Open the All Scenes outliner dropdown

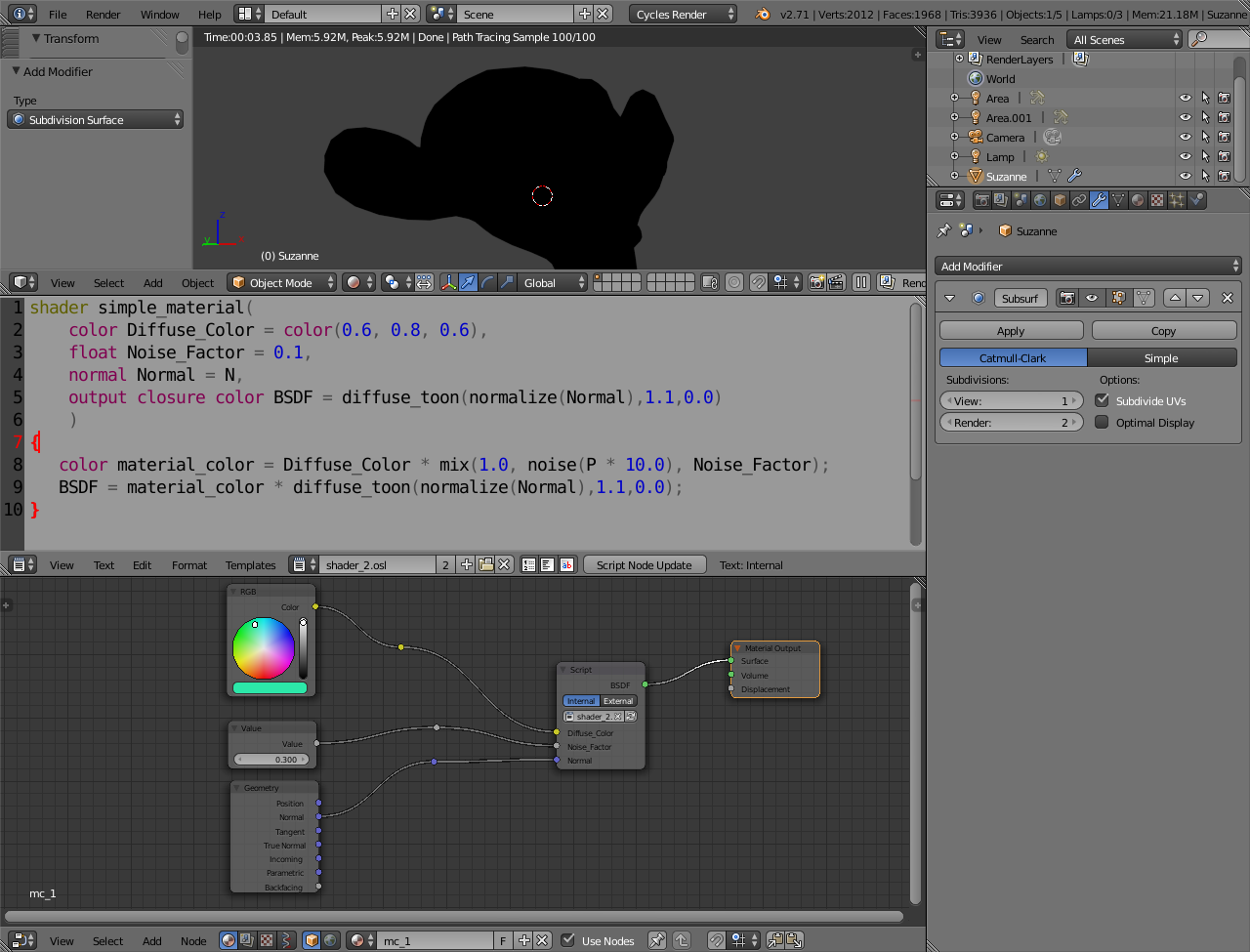point(1125,39)
